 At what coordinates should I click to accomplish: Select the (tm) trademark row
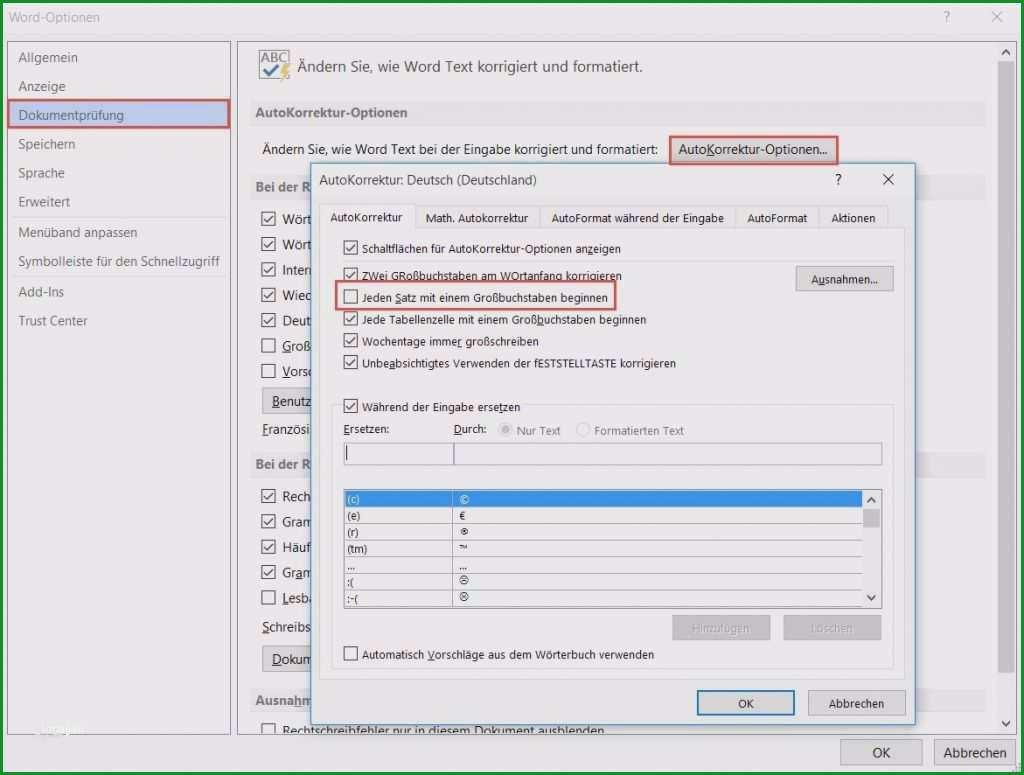[603, 548]
